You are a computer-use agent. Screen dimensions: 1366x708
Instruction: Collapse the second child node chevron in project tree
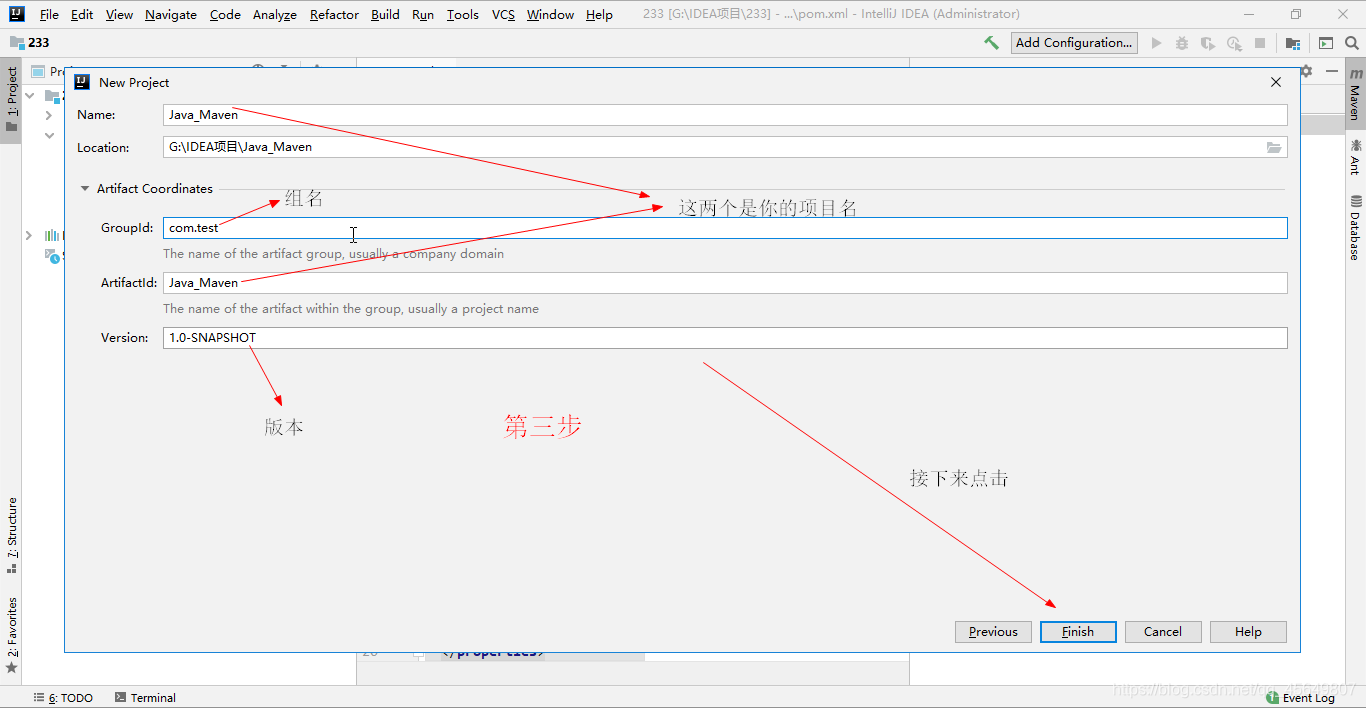pyautogui.click(x=48, y=136)
